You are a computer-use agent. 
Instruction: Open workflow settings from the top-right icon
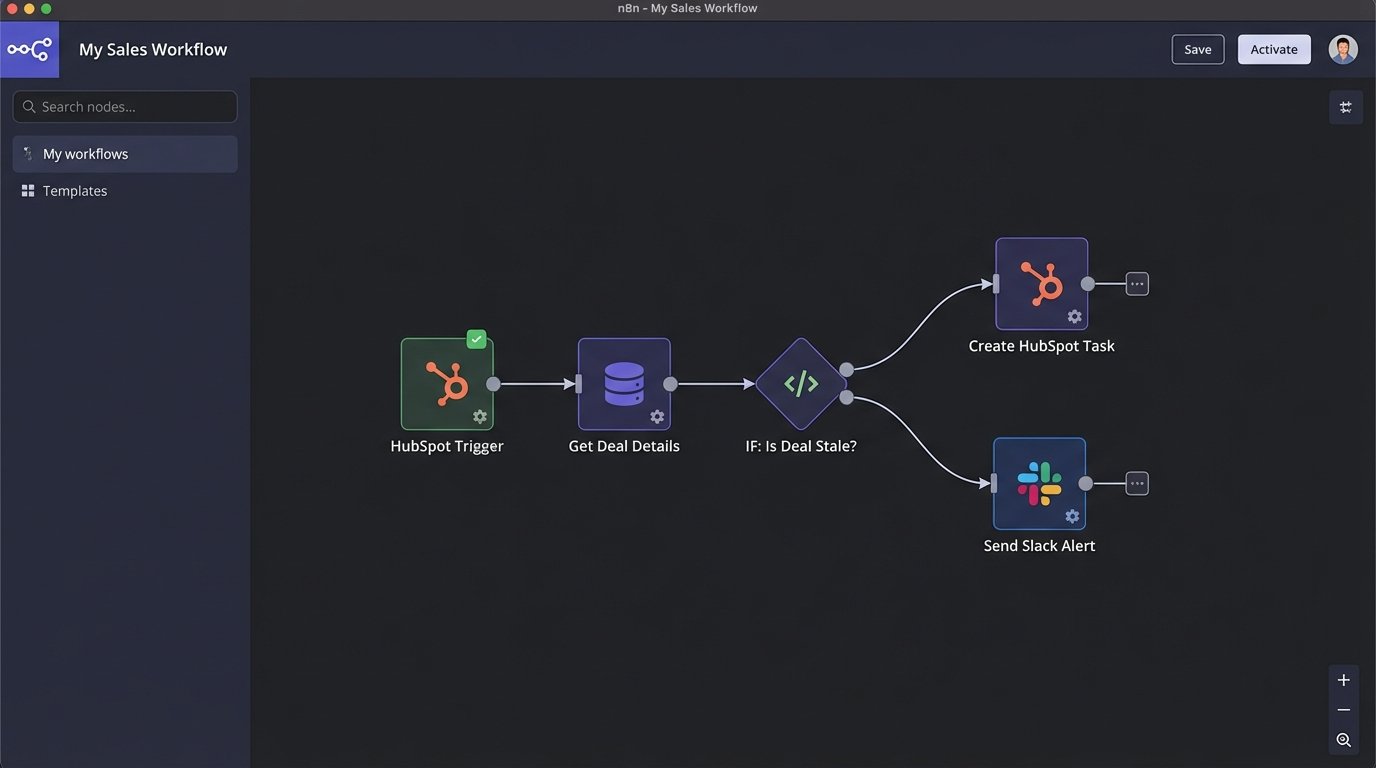[1345, 106]
